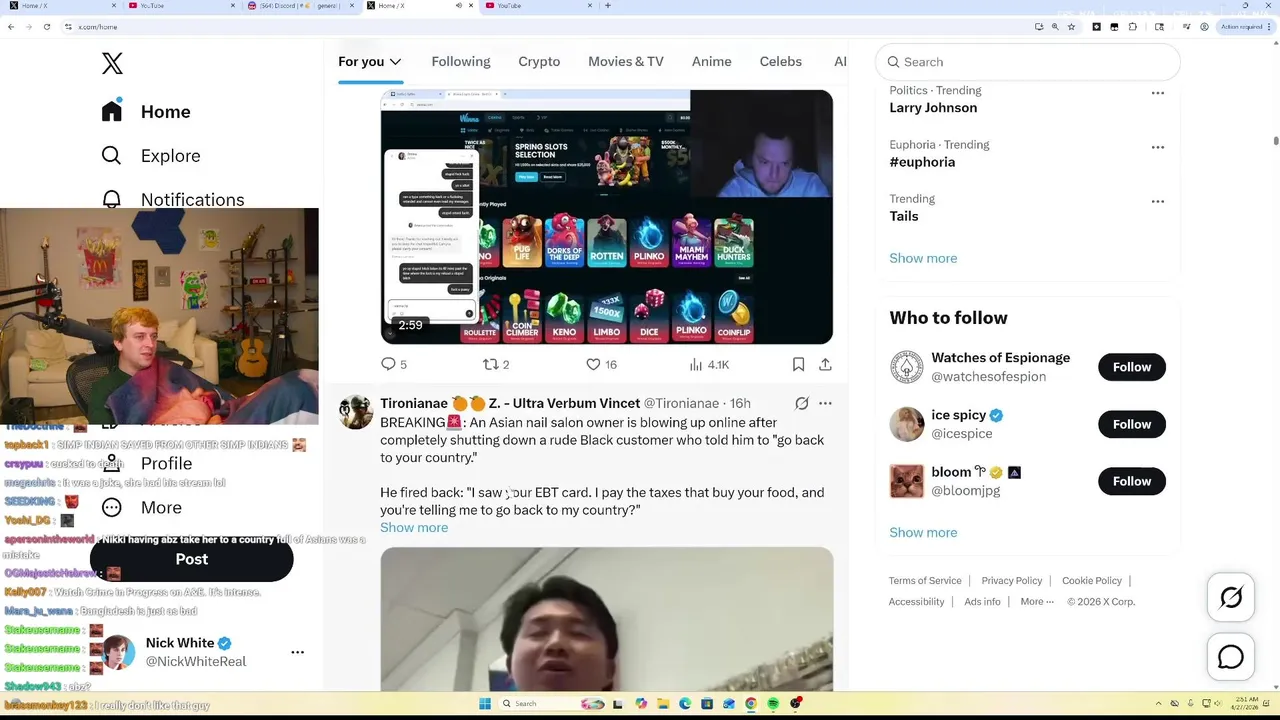This screenshot has height=720, width=1280.
Task: Follow bloom account
Action: pyautogui.click(x=1132, y=481)
